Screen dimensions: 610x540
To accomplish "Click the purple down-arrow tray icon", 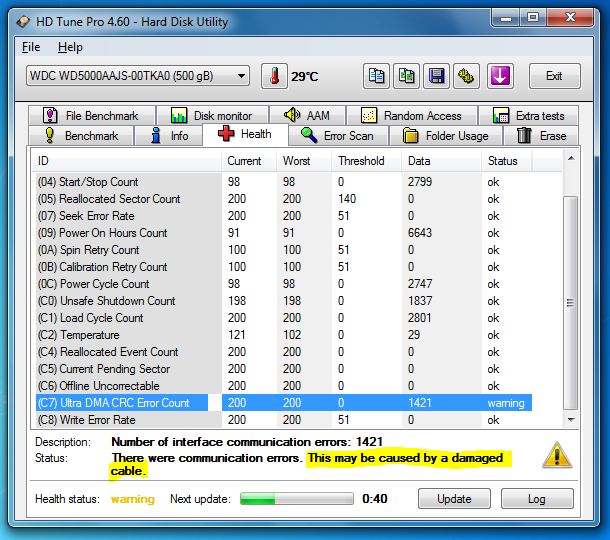I will point(500,76).
